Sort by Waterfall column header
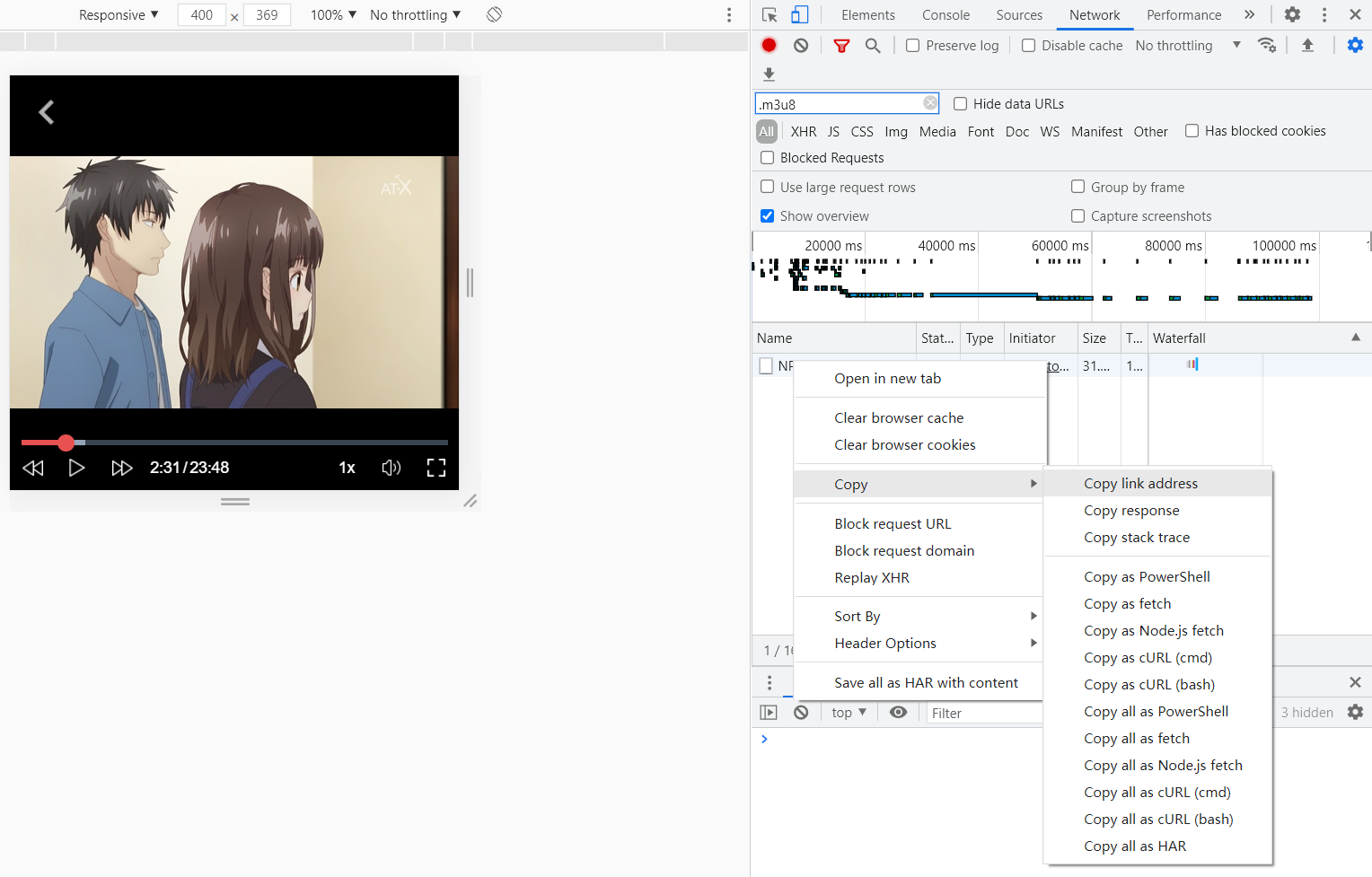This screenshot has width=1372, height=877. [x=1258, y=338]
